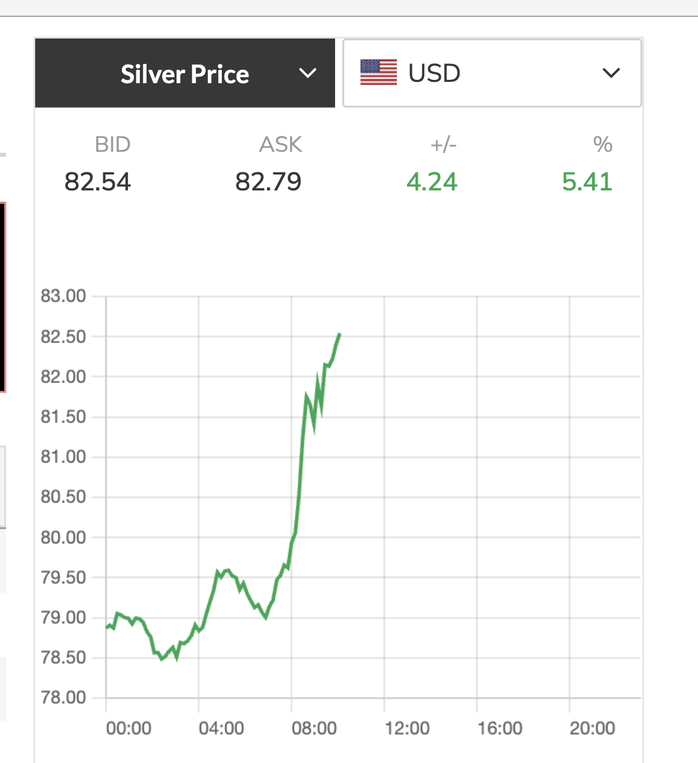
Task: Open the Silver Price dropdown
Action: point(185,74)
